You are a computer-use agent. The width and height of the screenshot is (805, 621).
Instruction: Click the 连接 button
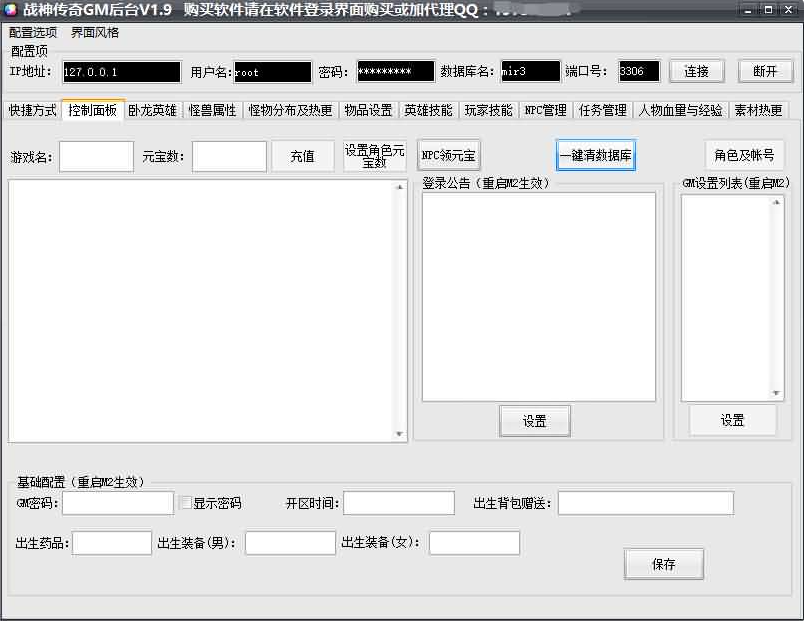click(x=696, y=72)
